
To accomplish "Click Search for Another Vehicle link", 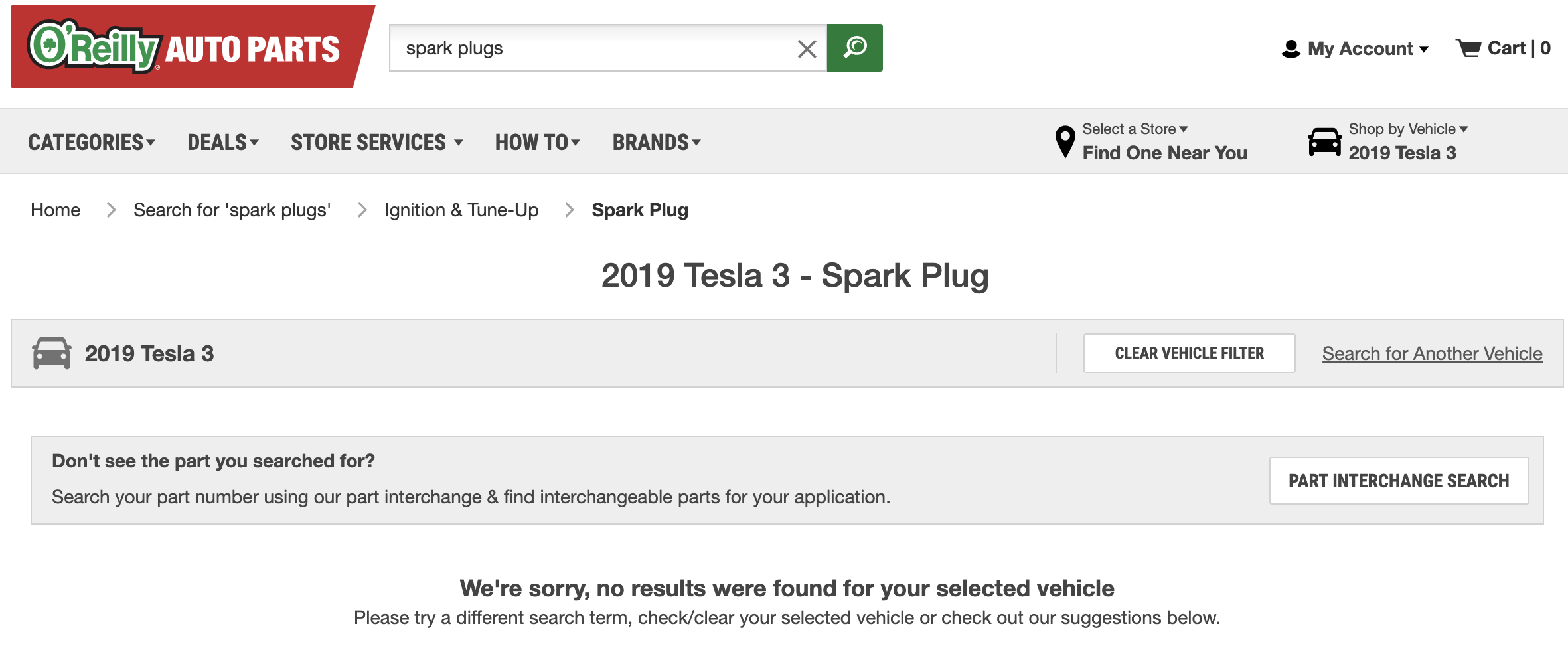I will coord(1432,353).
